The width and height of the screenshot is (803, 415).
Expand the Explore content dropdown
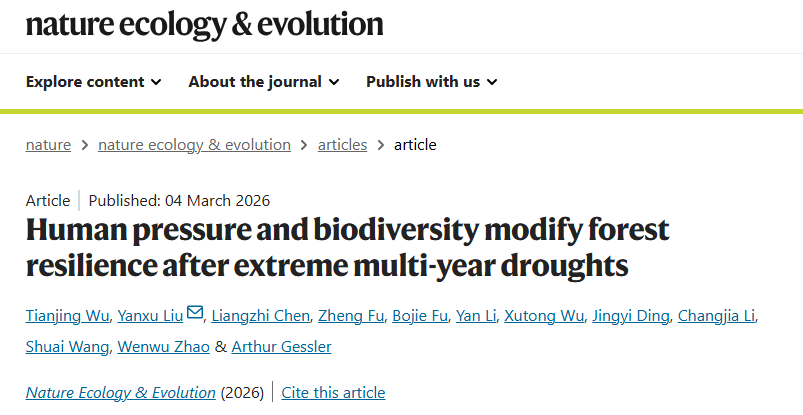[x=94, y=82]
